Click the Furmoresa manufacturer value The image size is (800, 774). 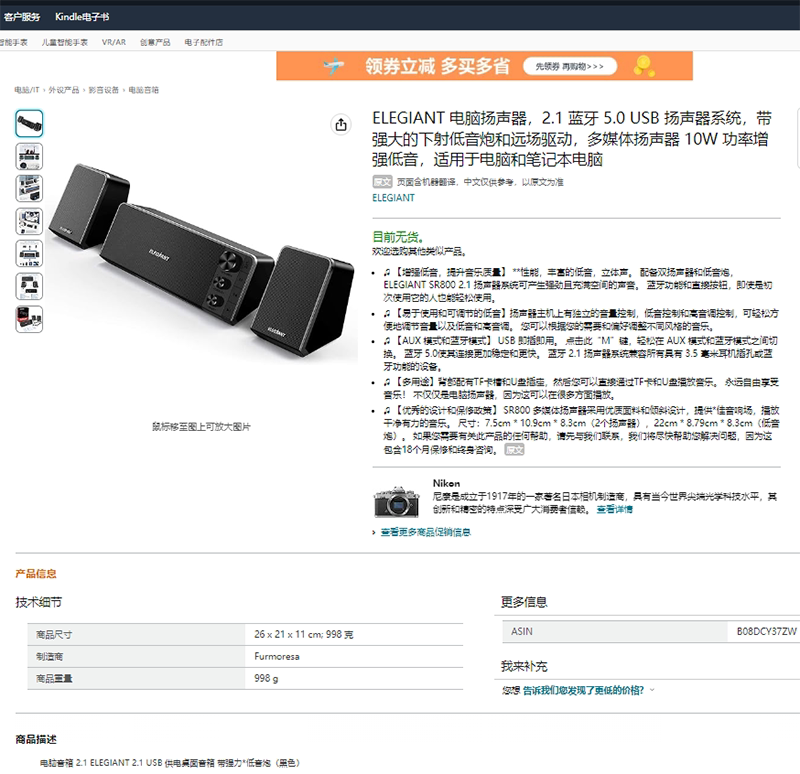tap(277, 656)
